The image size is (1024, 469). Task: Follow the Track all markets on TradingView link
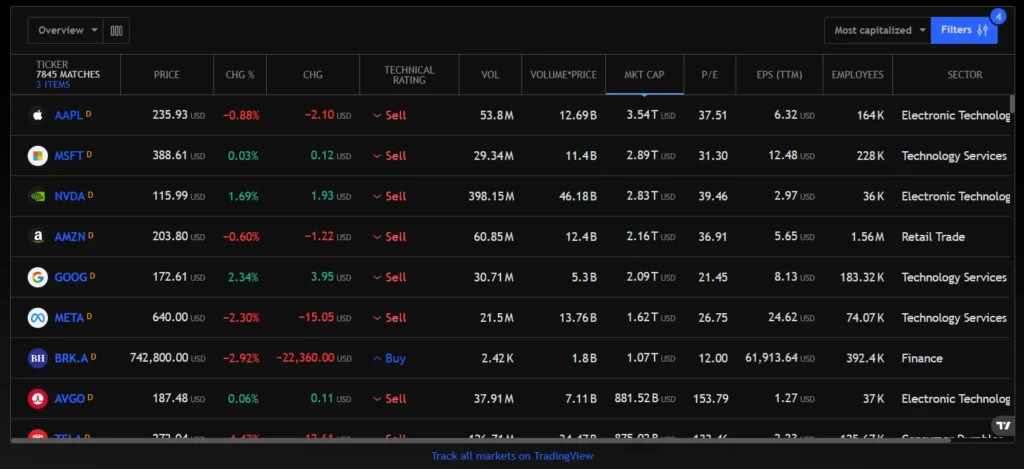click(512, 456)
